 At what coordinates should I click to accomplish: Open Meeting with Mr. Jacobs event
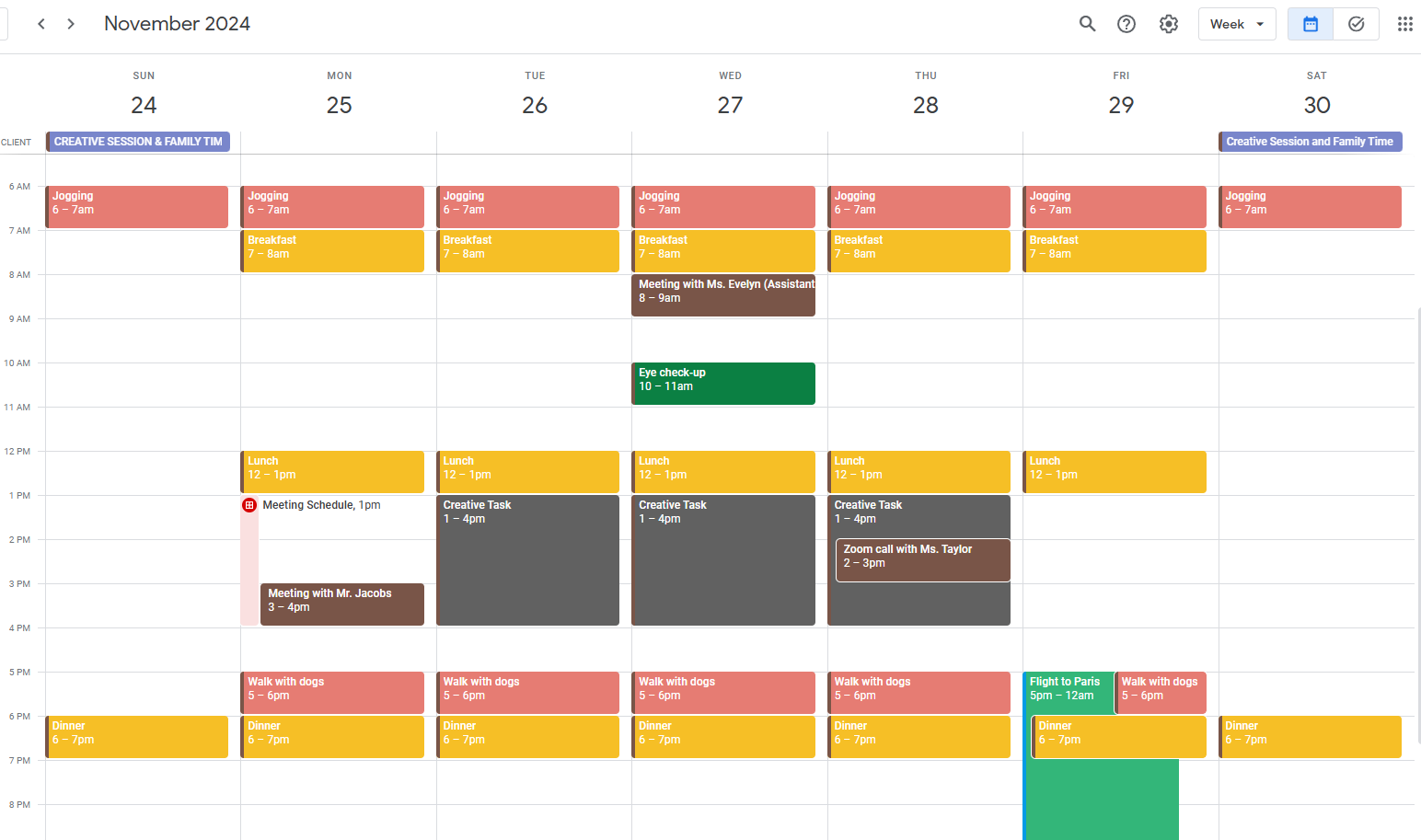click(x=341, y=604)
